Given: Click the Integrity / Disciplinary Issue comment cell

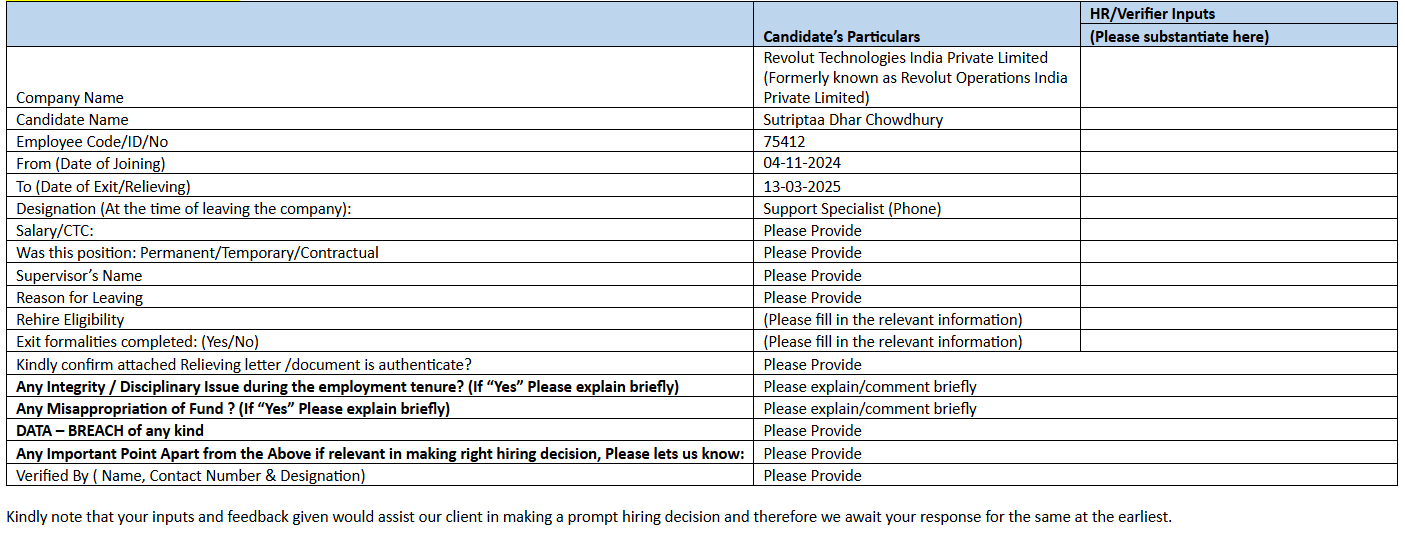Looking at the screenshot, I should [869, 387].
